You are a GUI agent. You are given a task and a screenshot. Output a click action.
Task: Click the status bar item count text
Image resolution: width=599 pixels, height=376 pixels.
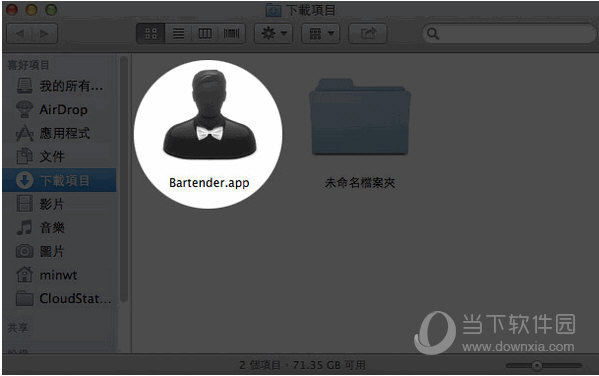pos(303,365)
